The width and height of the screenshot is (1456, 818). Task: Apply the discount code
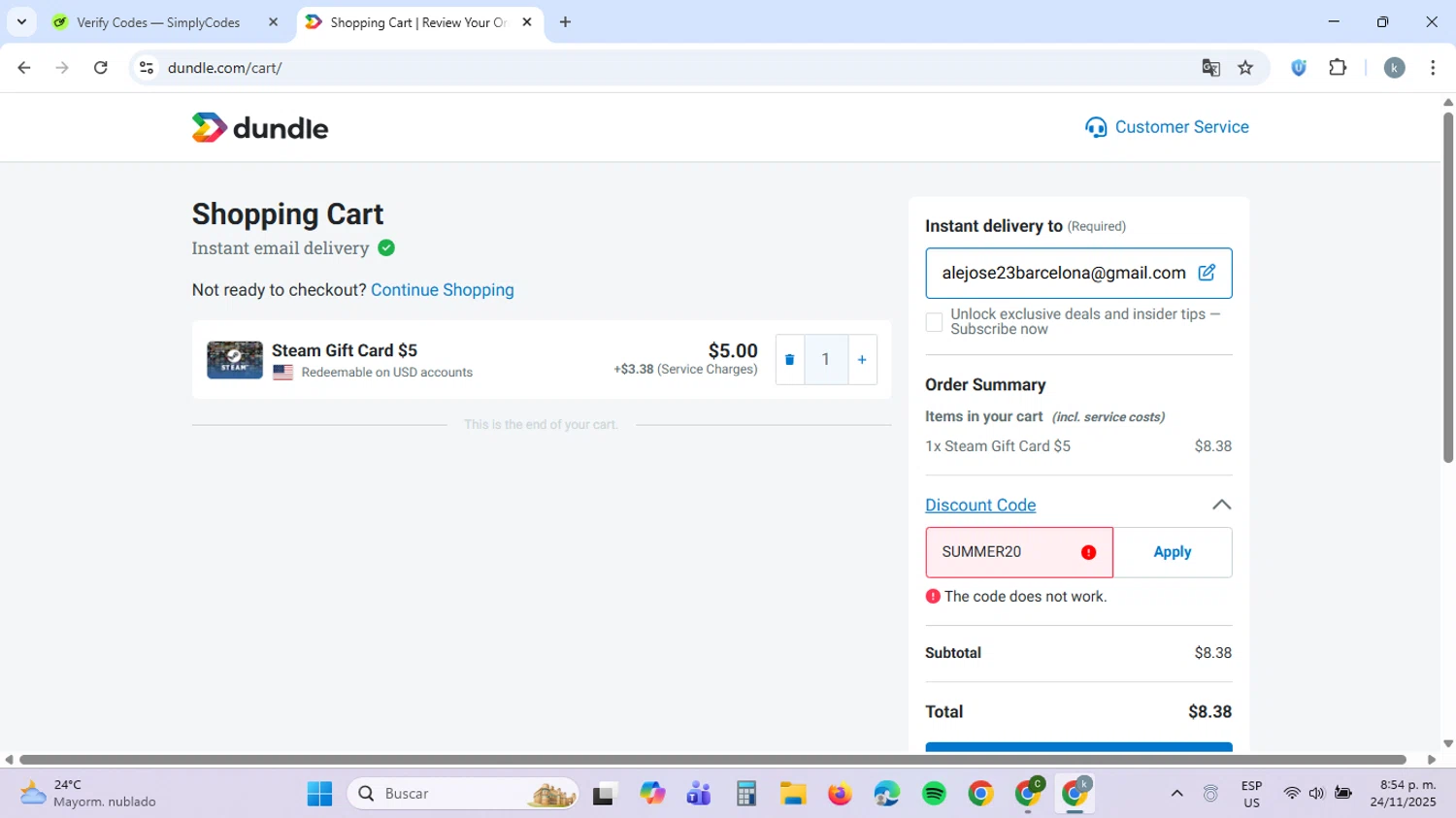pyautogui.click(x=1173, y=552)
